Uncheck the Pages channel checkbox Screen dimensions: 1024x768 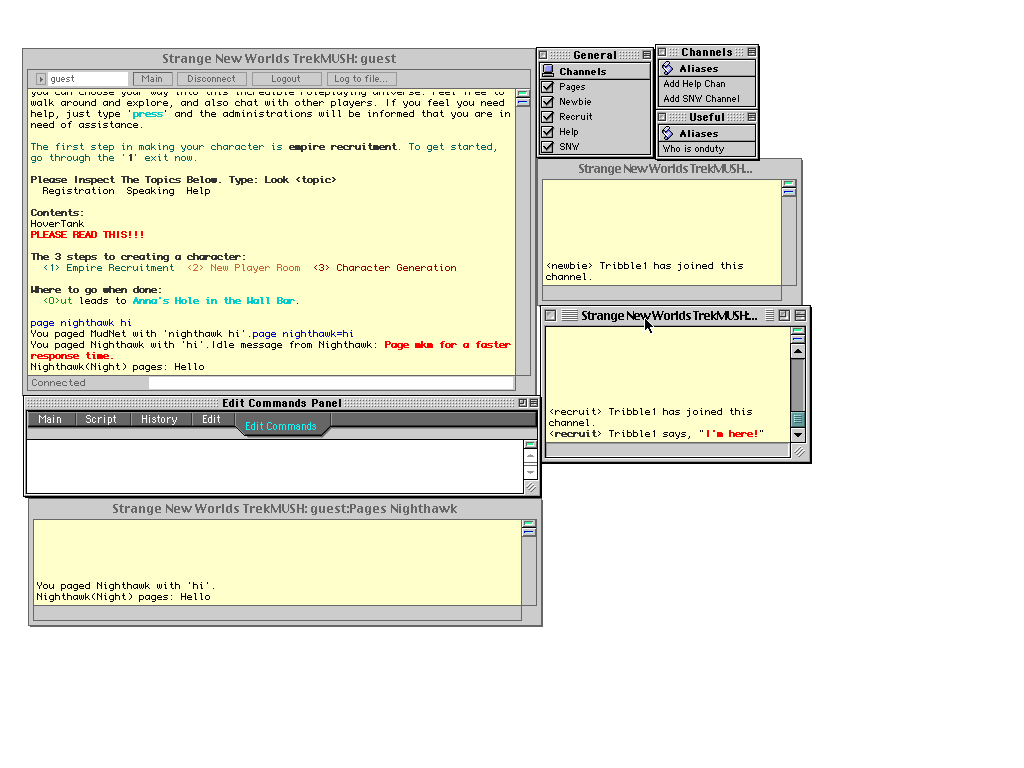548,87
